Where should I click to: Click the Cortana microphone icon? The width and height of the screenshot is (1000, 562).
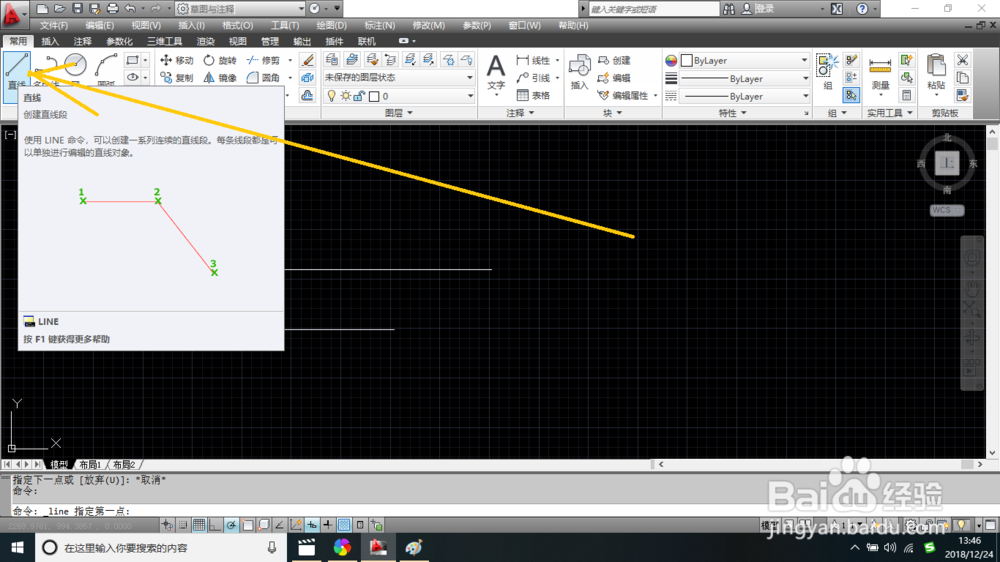(272, 547)
